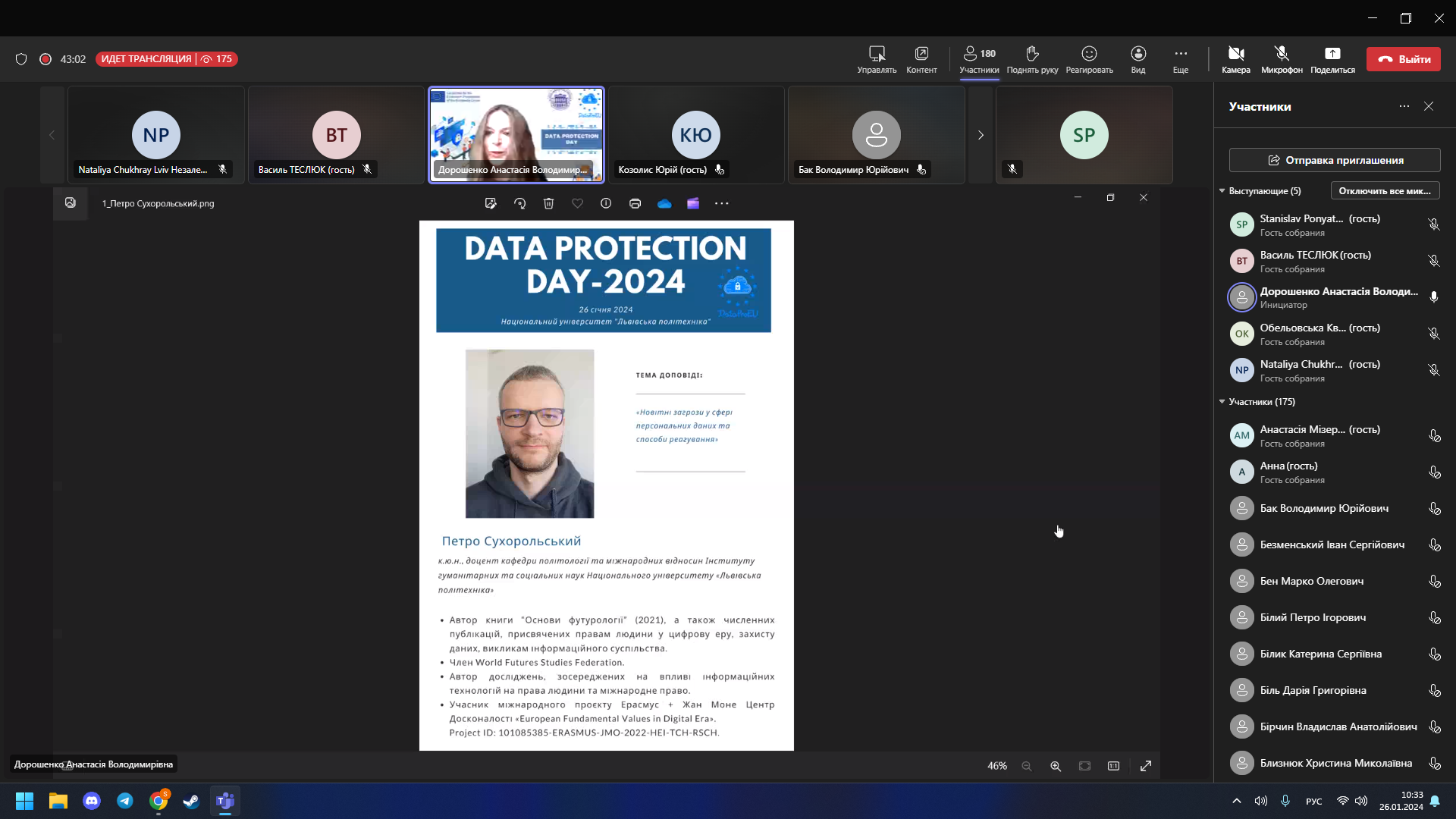The width and height of the screenshot is (1456, 819).
Task: Open the Вид view menu
Action: click(x=1137, y=54)
